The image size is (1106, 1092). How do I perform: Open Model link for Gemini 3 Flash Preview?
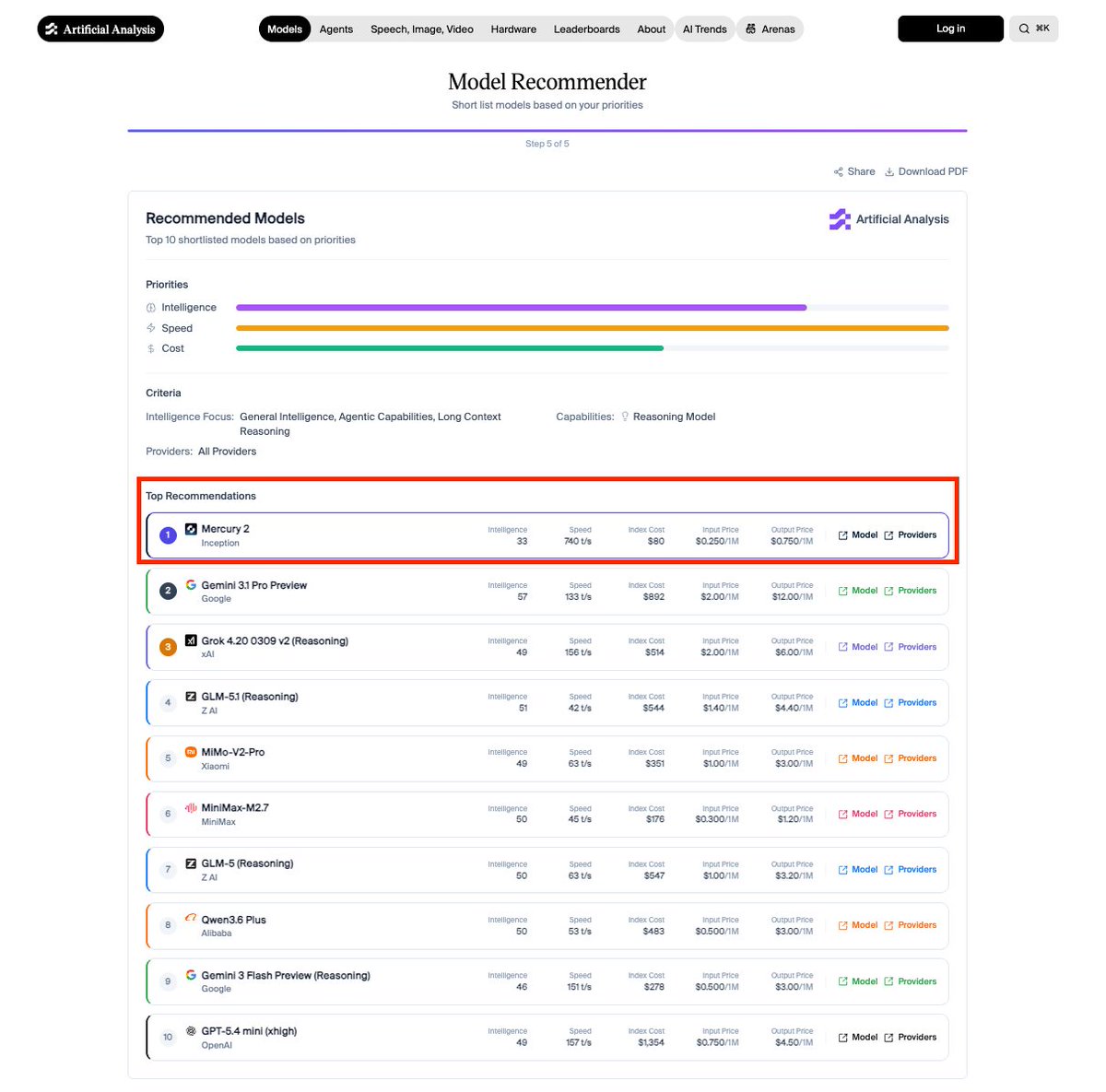click(857, 981)
